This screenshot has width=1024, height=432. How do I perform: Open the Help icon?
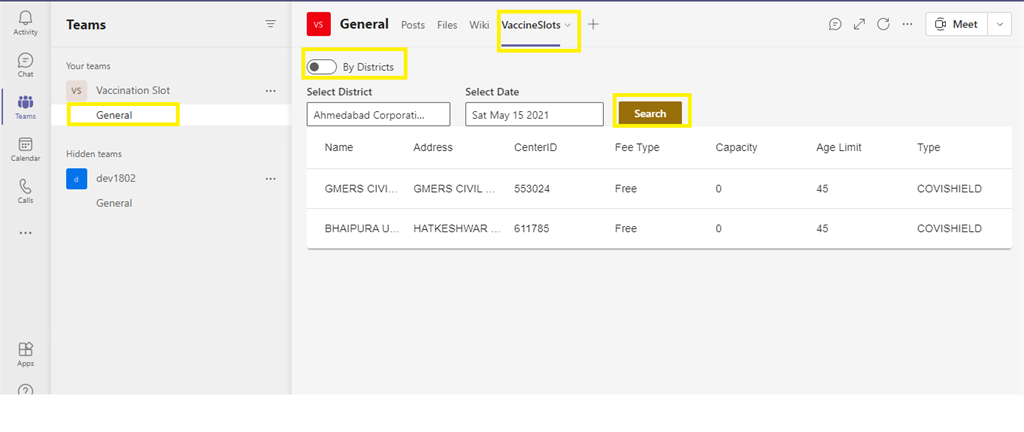(x=25, y=390)
